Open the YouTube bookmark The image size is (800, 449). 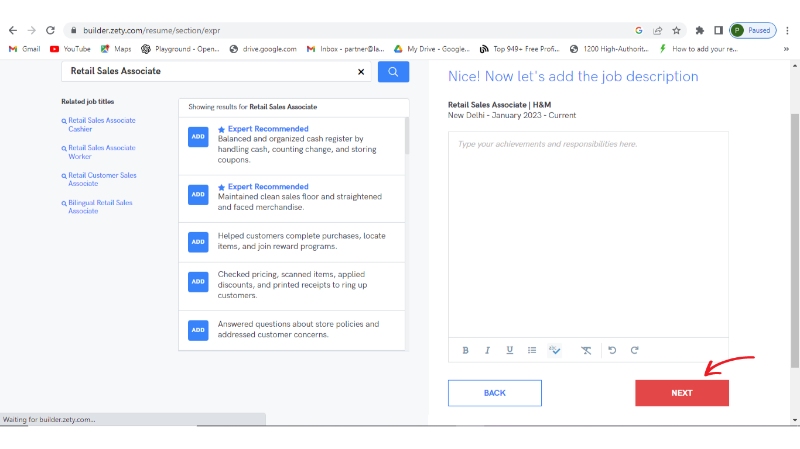tap(70, 48)
